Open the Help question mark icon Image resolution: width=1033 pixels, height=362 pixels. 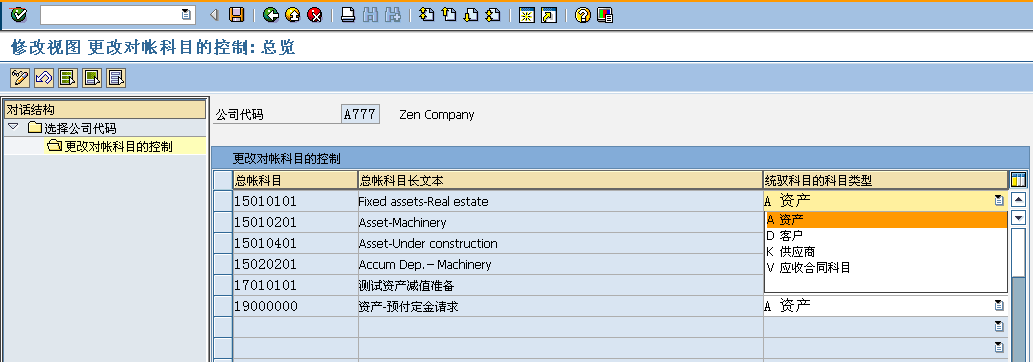(x=582, y=15)
